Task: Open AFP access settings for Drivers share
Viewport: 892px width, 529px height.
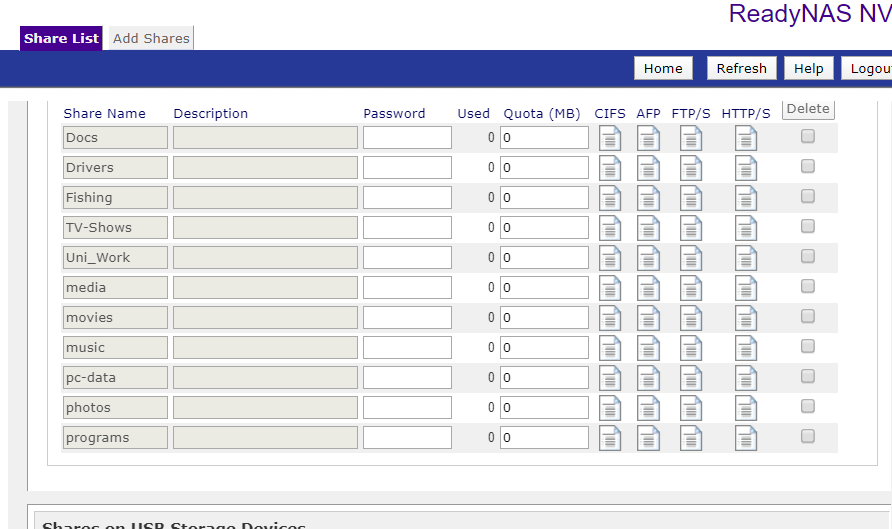Action: tap(649, 168)
